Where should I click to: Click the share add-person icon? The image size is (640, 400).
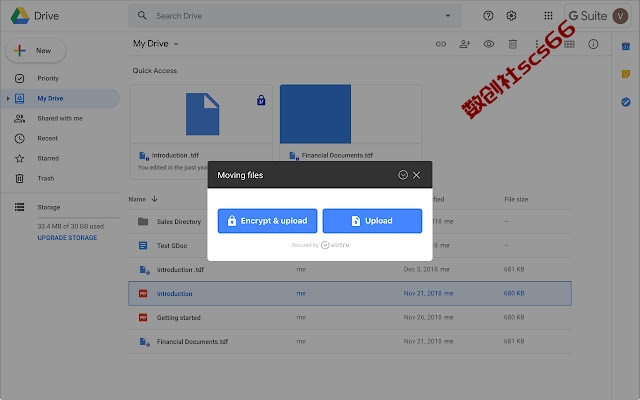(465, 44)
